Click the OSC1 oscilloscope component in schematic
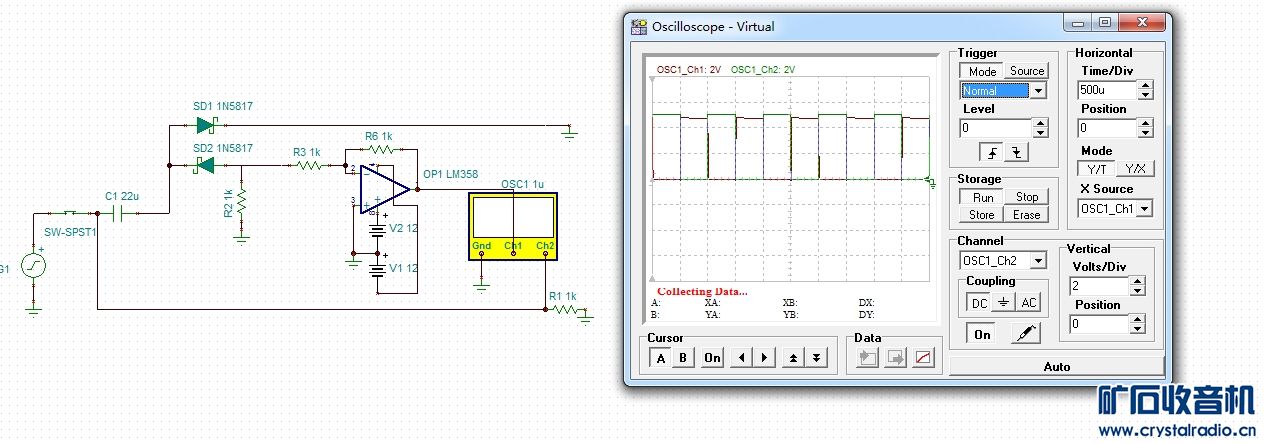The image size is (1264, 443). point(512,226)
